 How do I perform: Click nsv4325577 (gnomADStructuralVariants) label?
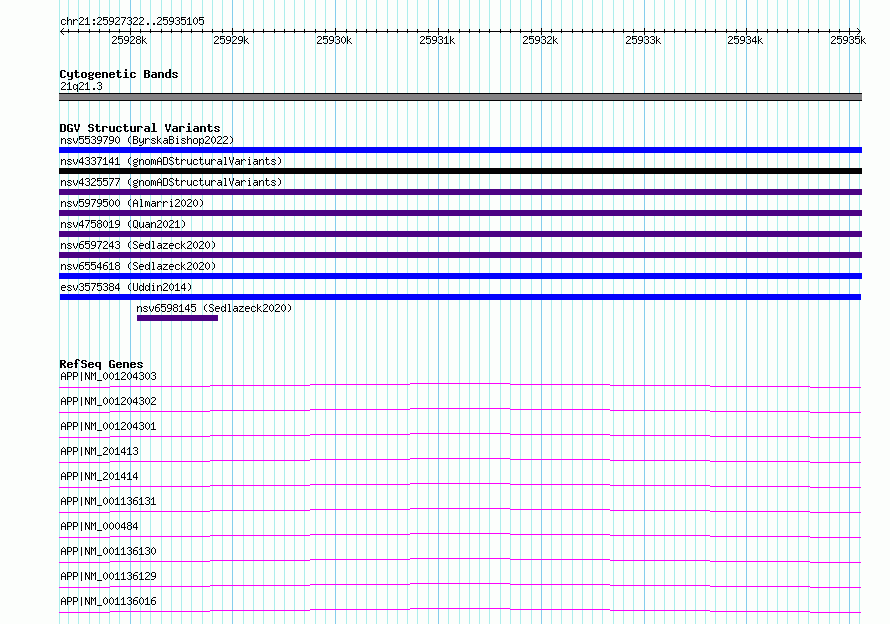coord(171,182)
